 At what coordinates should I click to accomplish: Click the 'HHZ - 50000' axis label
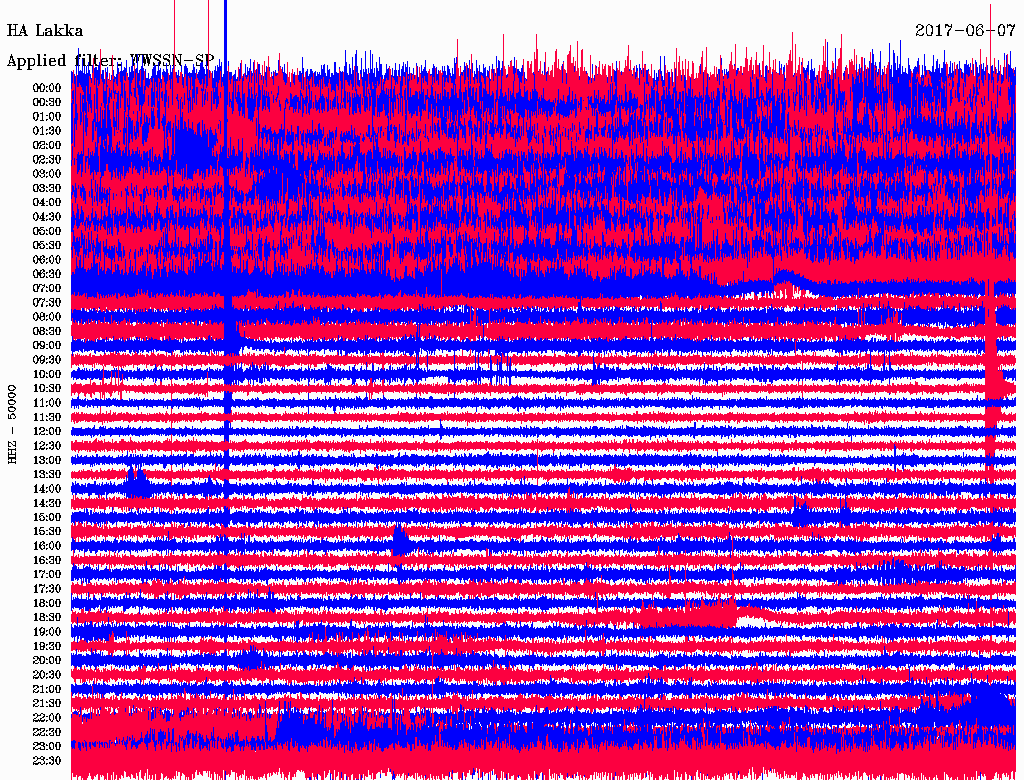click(x=12, y=425)
